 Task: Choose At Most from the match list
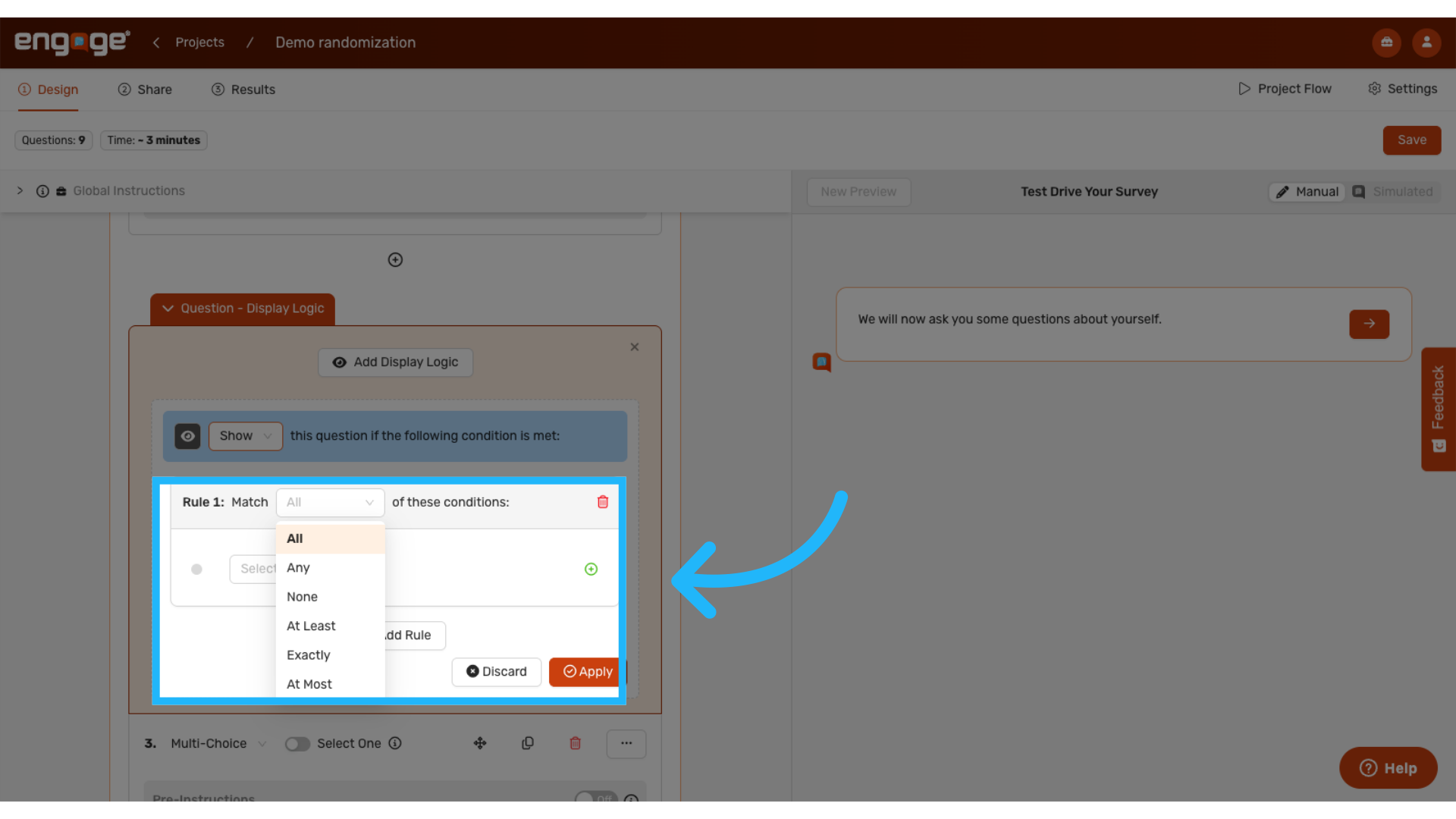pos(331,684)
